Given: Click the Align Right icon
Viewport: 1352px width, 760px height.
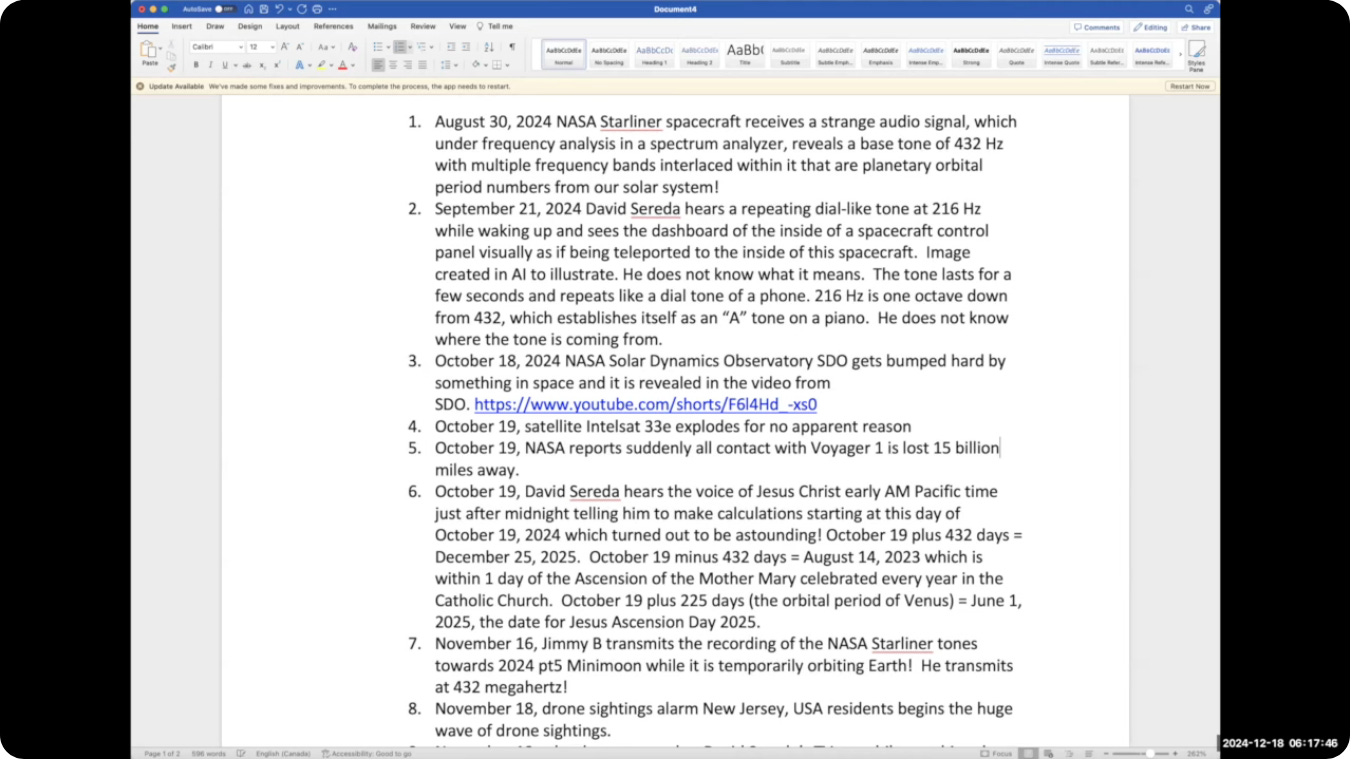Looking at the screenshot, I should (x=408, y=65).
